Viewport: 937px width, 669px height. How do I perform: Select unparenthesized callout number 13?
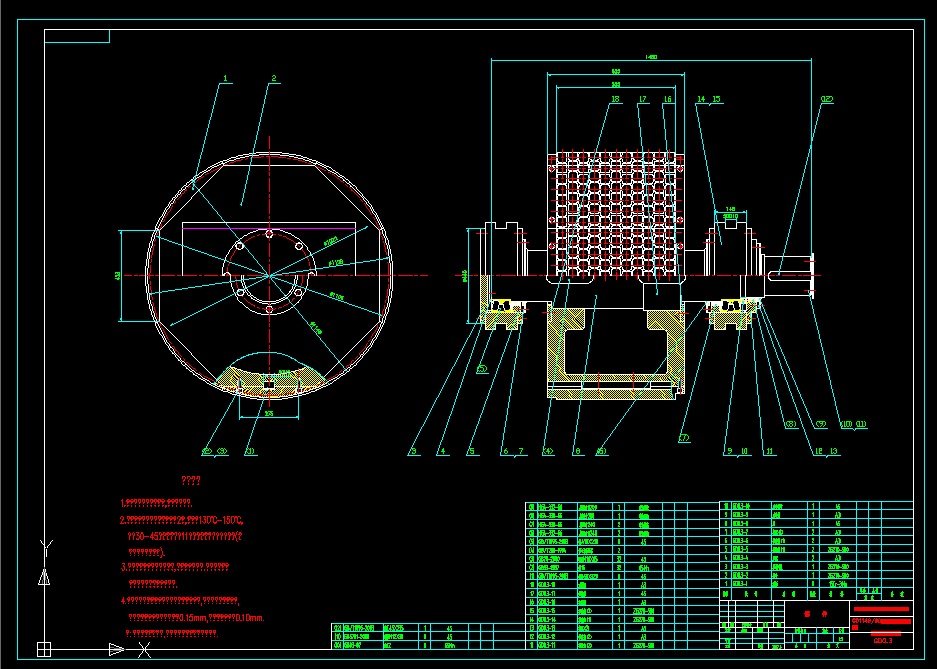coord(834,452)
